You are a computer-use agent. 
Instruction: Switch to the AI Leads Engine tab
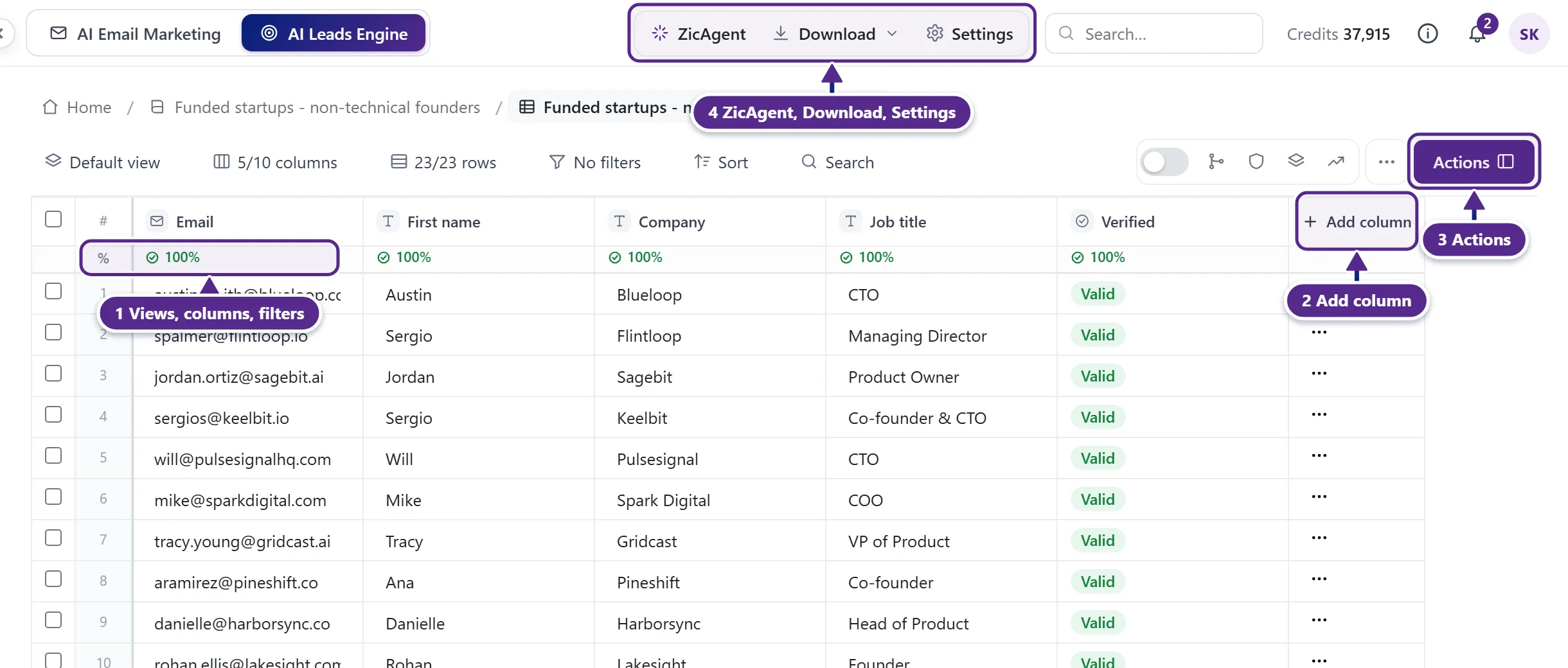pos(334,33)
